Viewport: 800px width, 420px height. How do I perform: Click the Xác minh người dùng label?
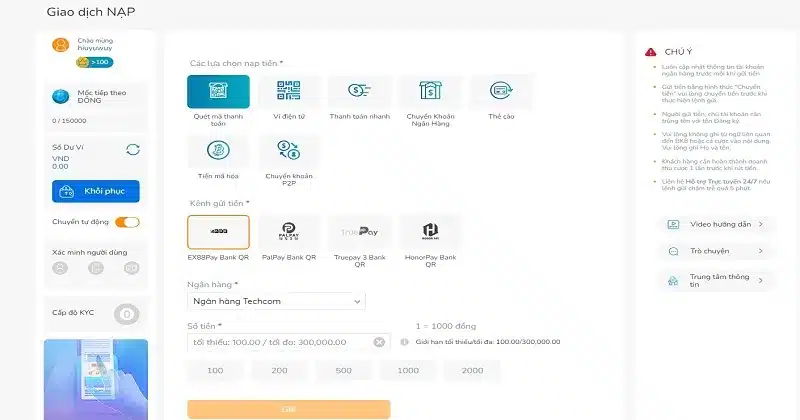(90, 252)
